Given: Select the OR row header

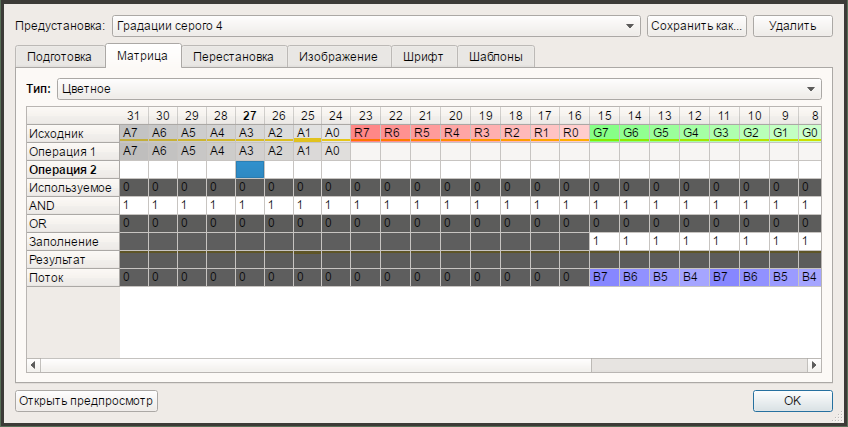Looking at the screenshot, I should click(73, 223).
